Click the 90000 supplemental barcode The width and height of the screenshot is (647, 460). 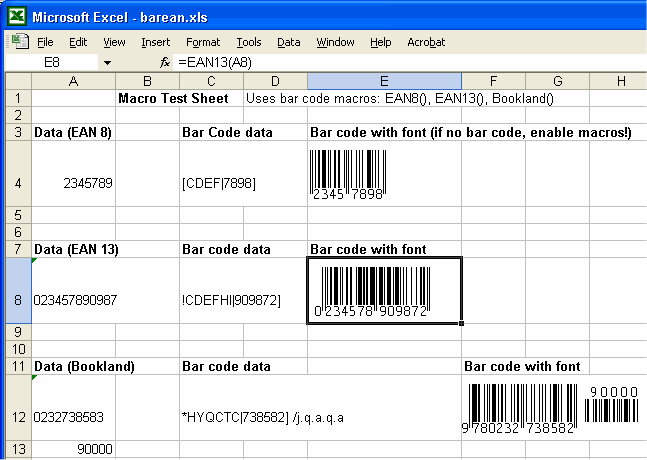pyautogui.click(x=612, y=404)
